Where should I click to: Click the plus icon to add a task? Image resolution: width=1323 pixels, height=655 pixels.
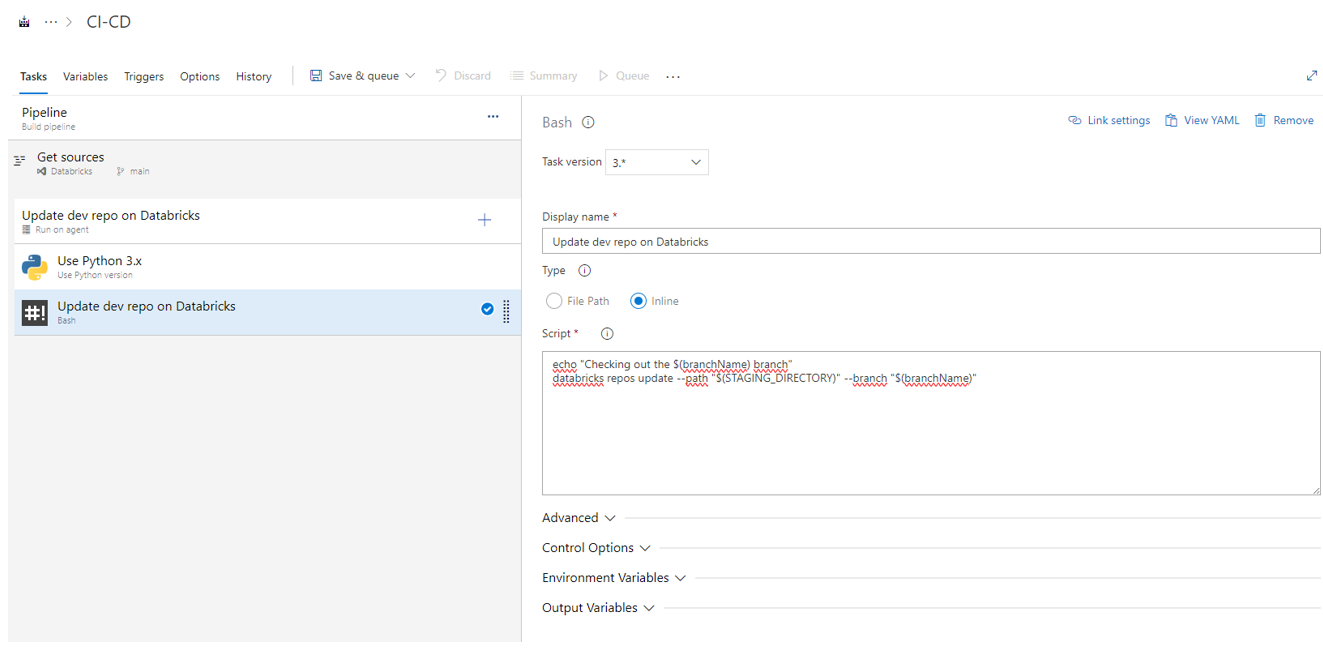point(484,220)
